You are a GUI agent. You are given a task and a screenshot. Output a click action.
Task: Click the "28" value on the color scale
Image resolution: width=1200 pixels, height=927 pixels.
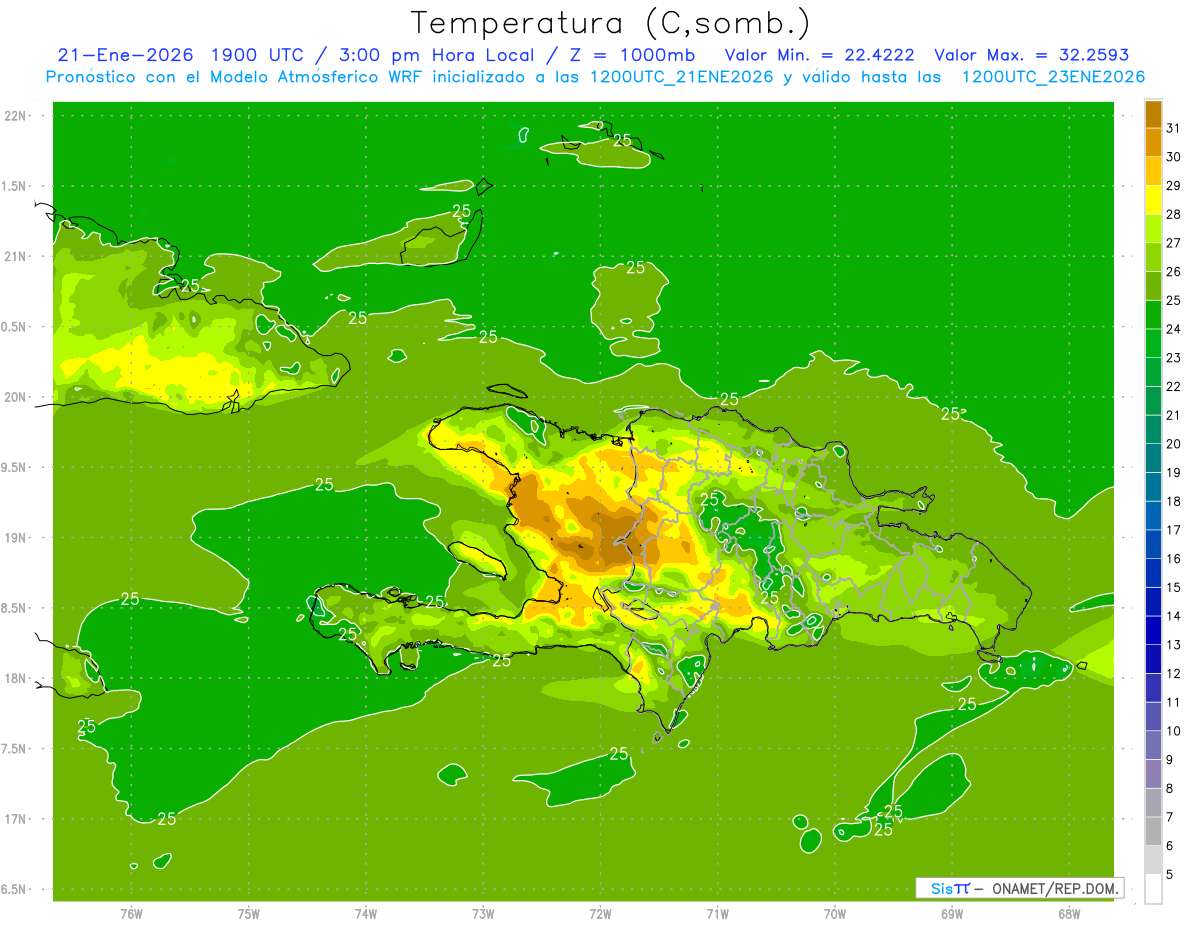tap(1174, 214)
